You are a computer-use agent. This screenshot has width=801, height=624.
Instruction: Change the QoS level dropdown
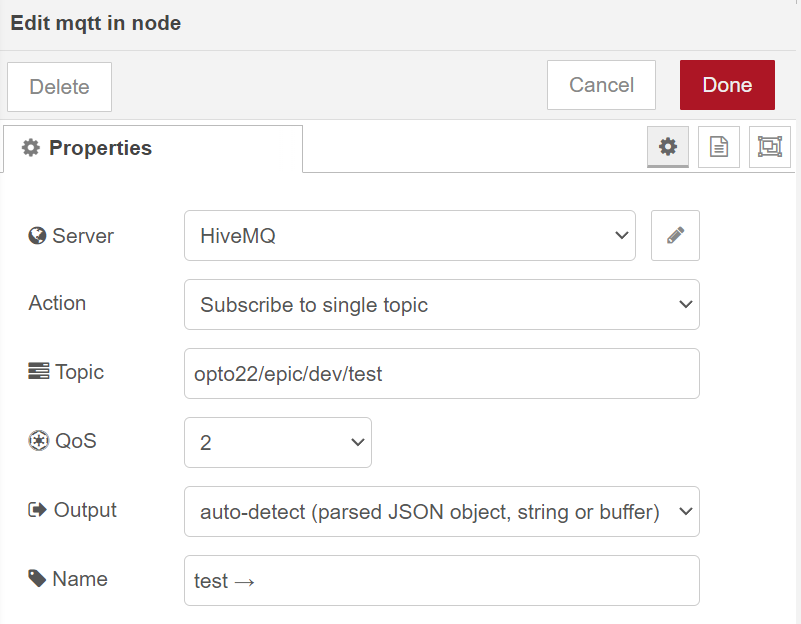click(277, 441)
